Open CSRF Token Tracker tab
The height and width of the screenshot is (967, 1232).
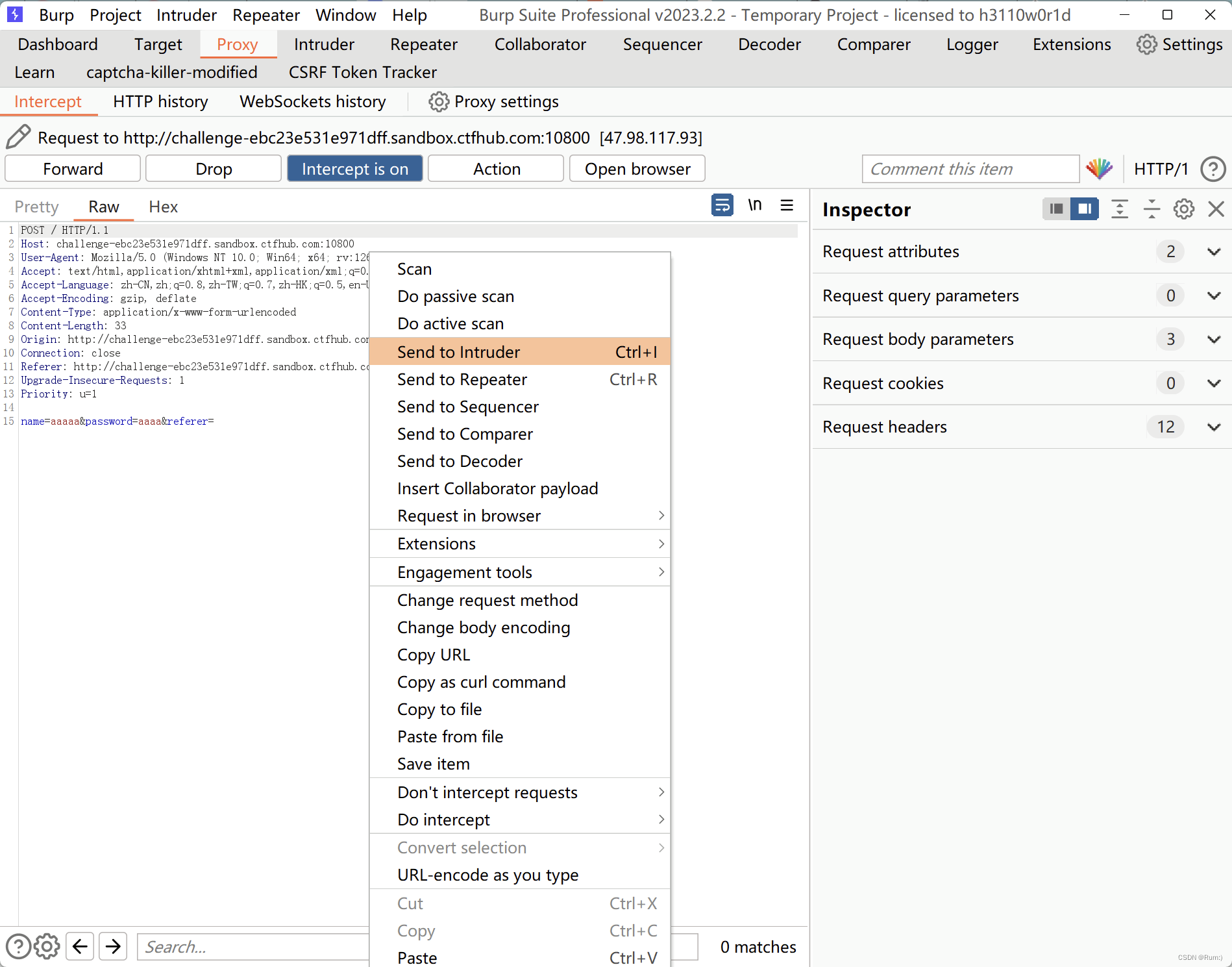pyautogui.click(x=363, y=72)
